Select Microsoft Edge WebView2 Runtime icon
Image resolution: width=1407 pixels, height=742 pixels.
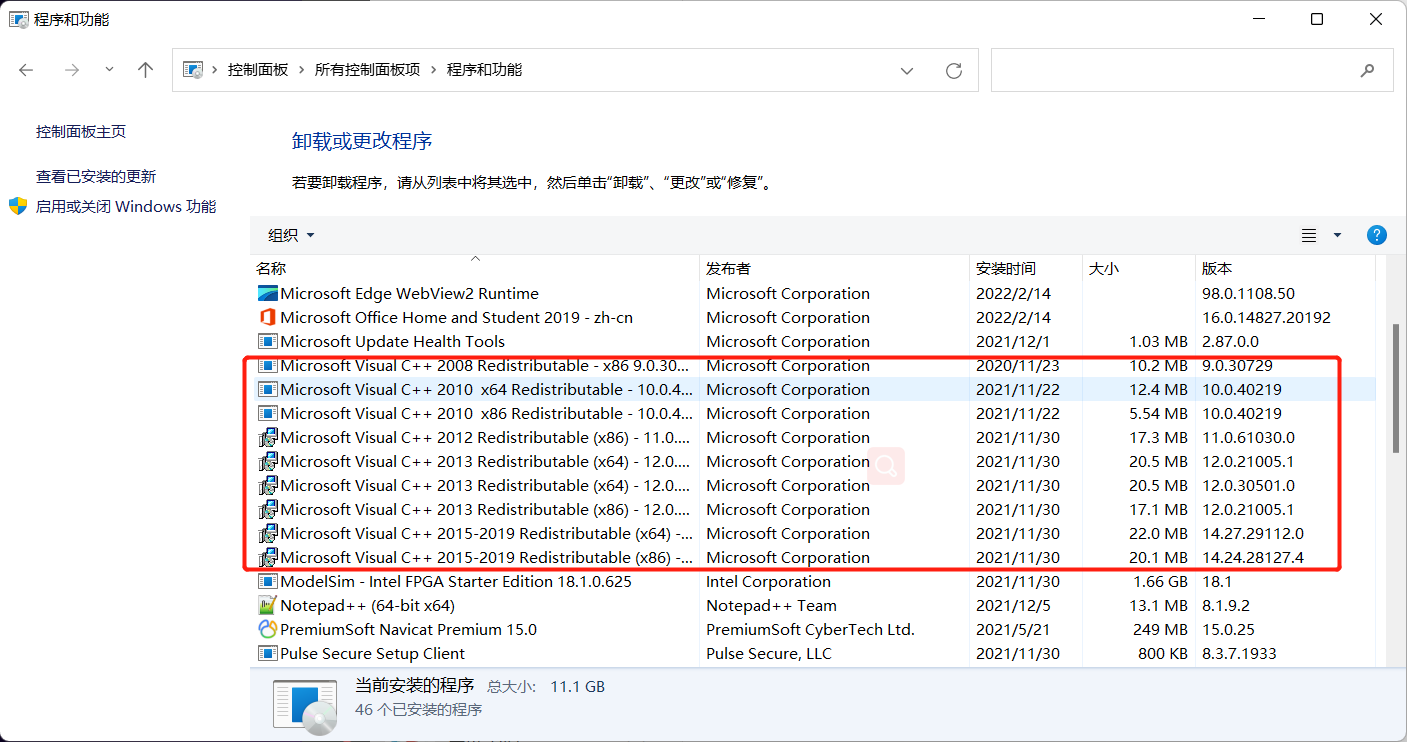(267, 294)
